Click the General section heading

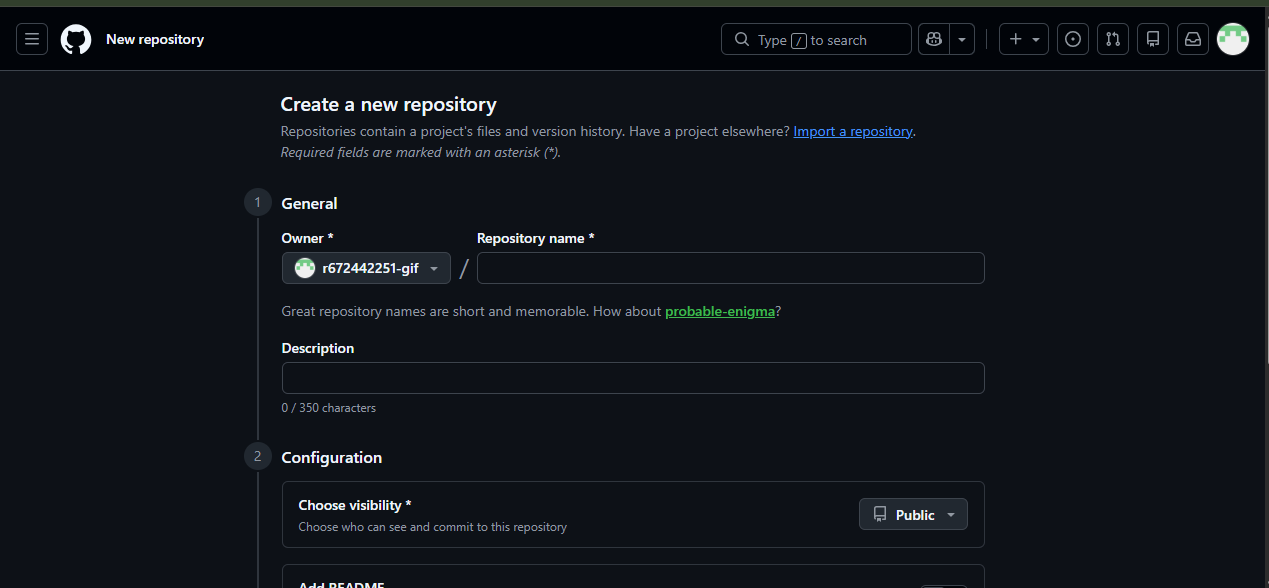point(309,203)
